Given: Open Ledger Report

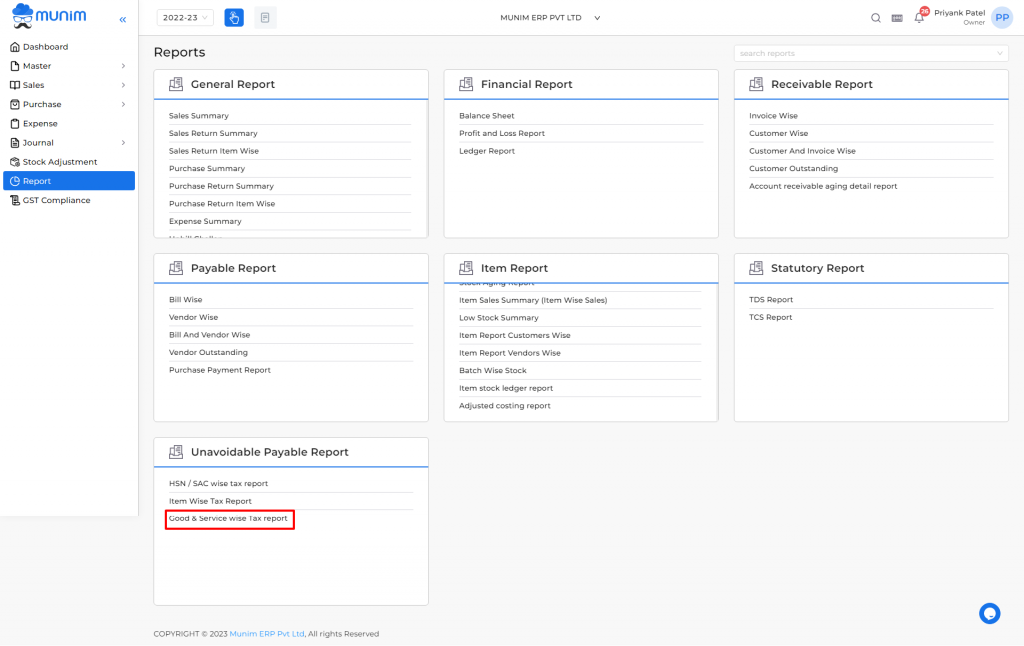Looking at the screenshot, I should [x=487, y=151].
